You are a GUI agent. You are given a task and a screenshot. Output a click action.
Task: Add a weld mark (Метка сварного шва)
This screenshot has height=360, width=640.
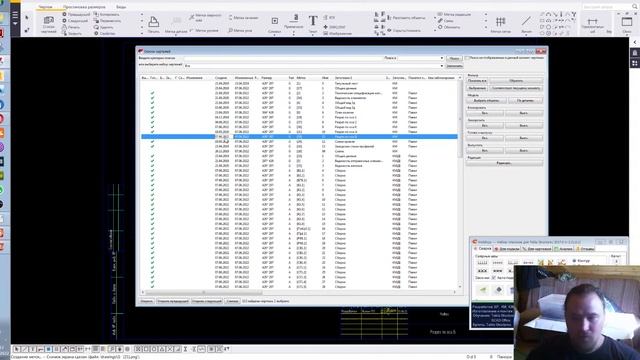tap(205, 17)
